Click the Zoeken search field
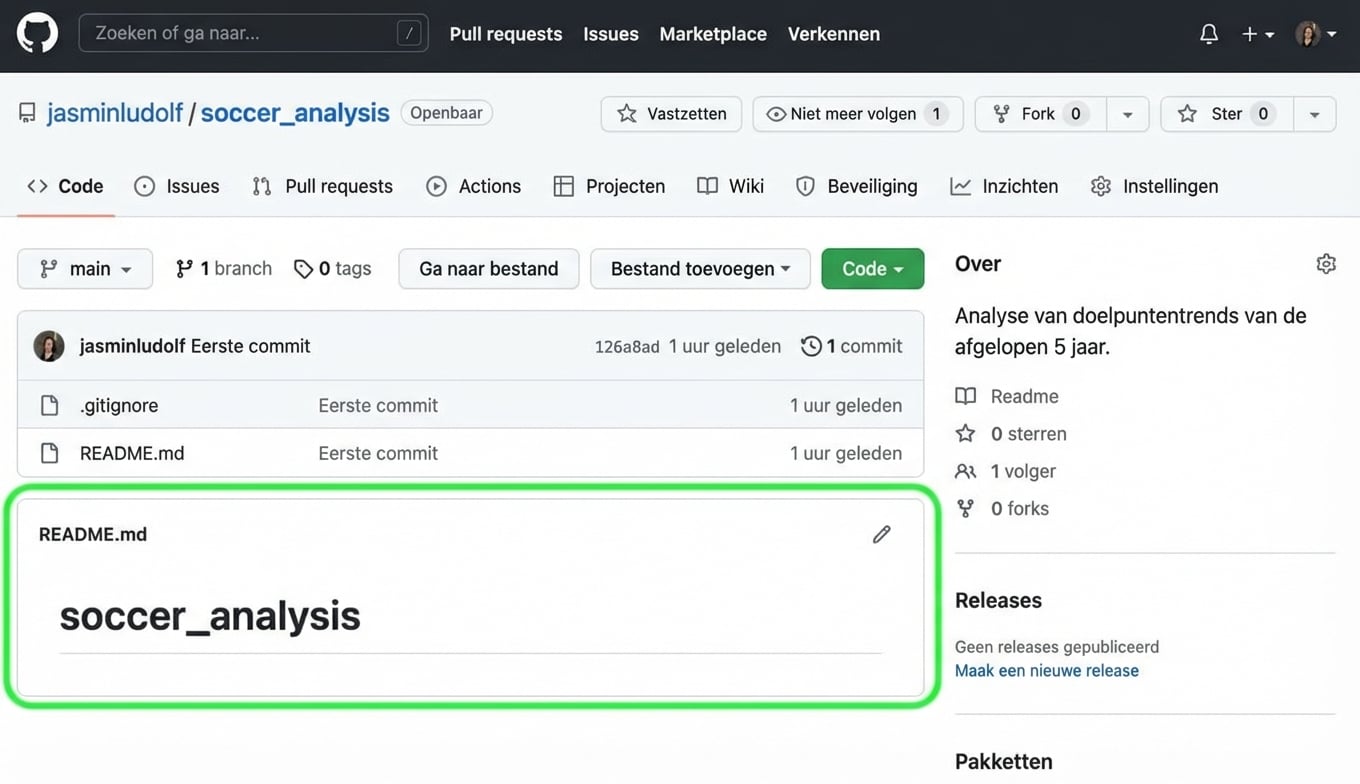This screenshot has width=1360, height=784. (x=253, y=32)
